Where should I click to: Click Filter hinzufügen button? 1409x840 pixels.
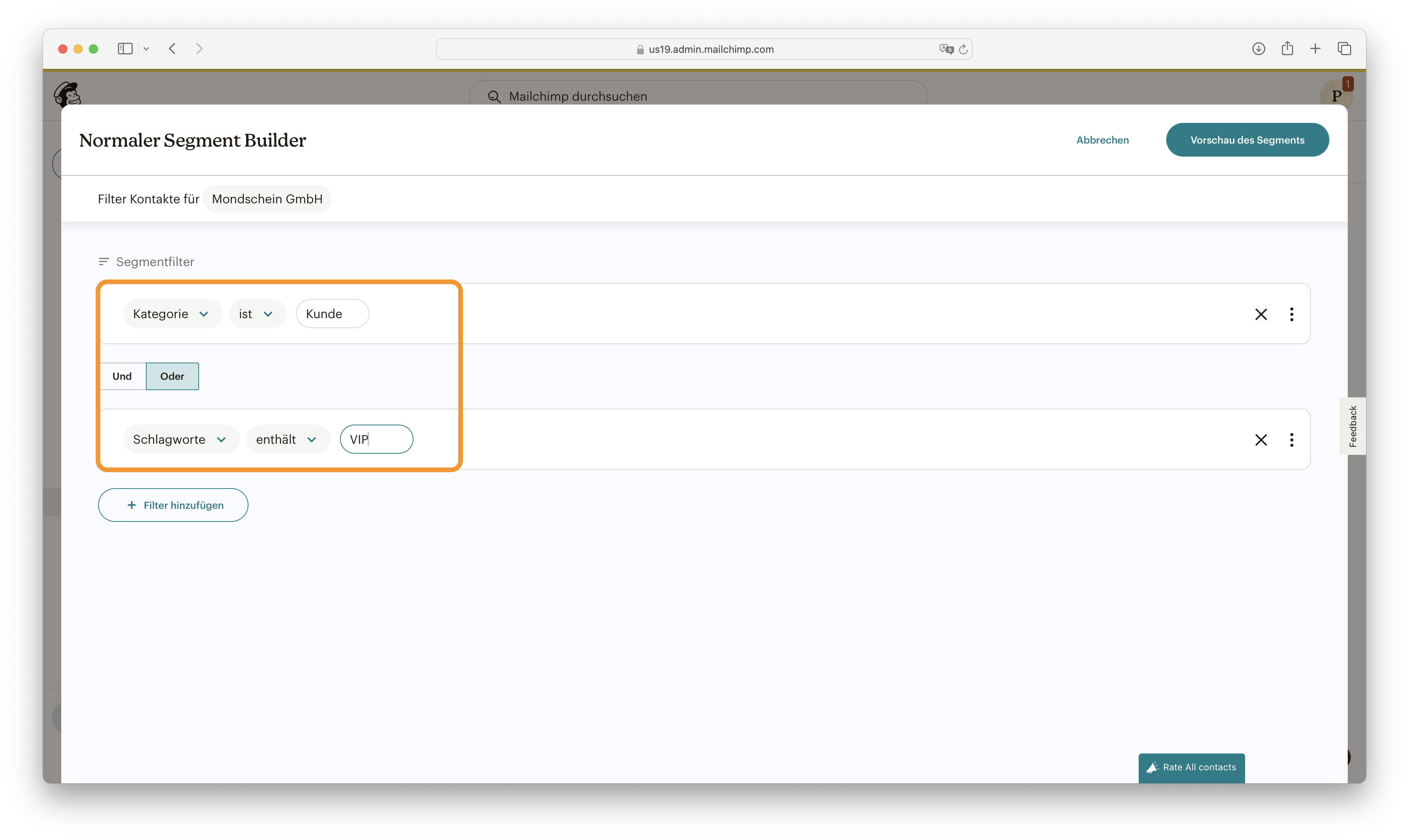(x=173, y=505)
